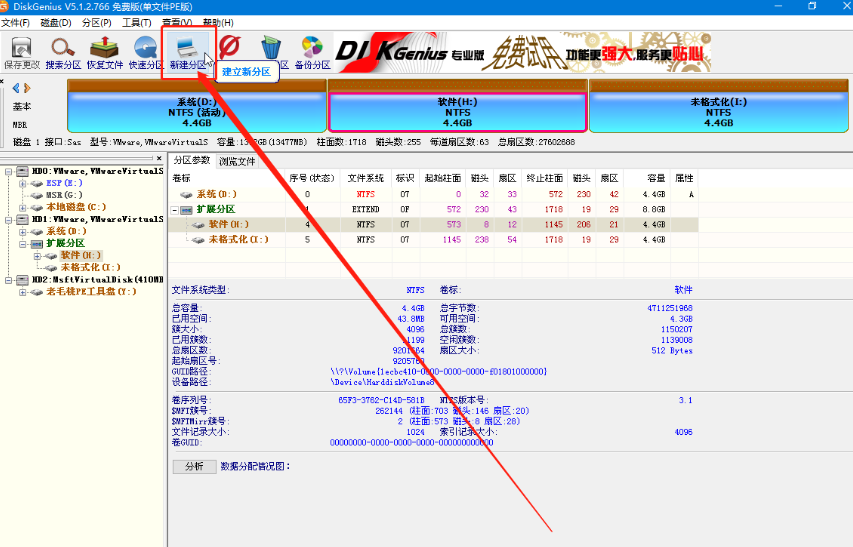Click the 终止柱面 column header
This screenshot has height=547, width=853.
coord(545,178)
